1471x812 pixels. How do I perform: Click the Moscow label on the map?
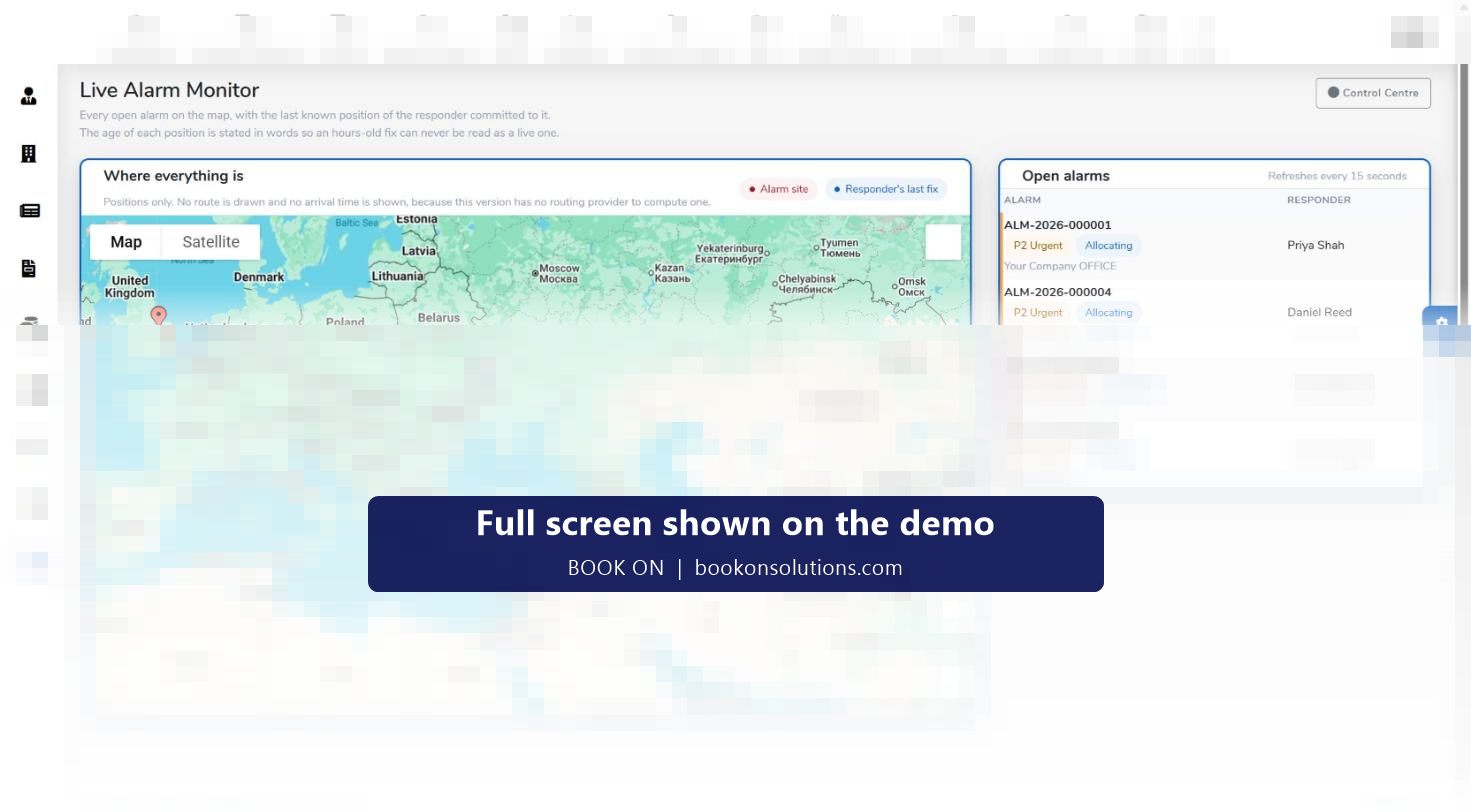tap(556, 273)
